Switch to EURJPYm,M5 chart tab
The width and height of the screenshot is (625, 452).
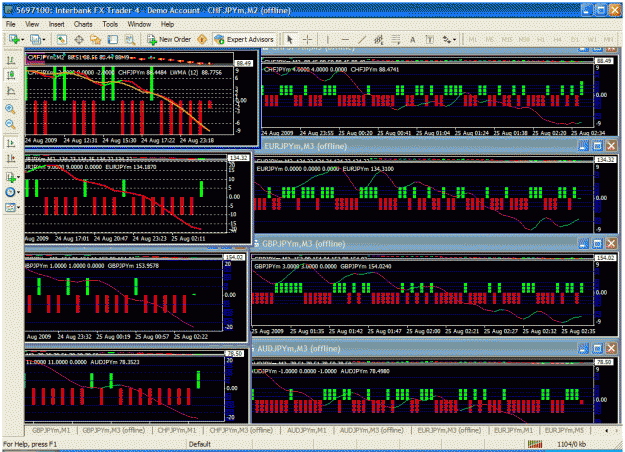564,430
